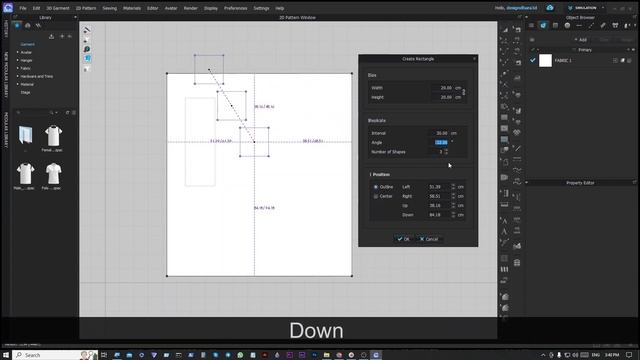This screenshot has height=360, width=640.
Task: Click OK in Create Rectangle dialog
Action: tap(403, 239)
